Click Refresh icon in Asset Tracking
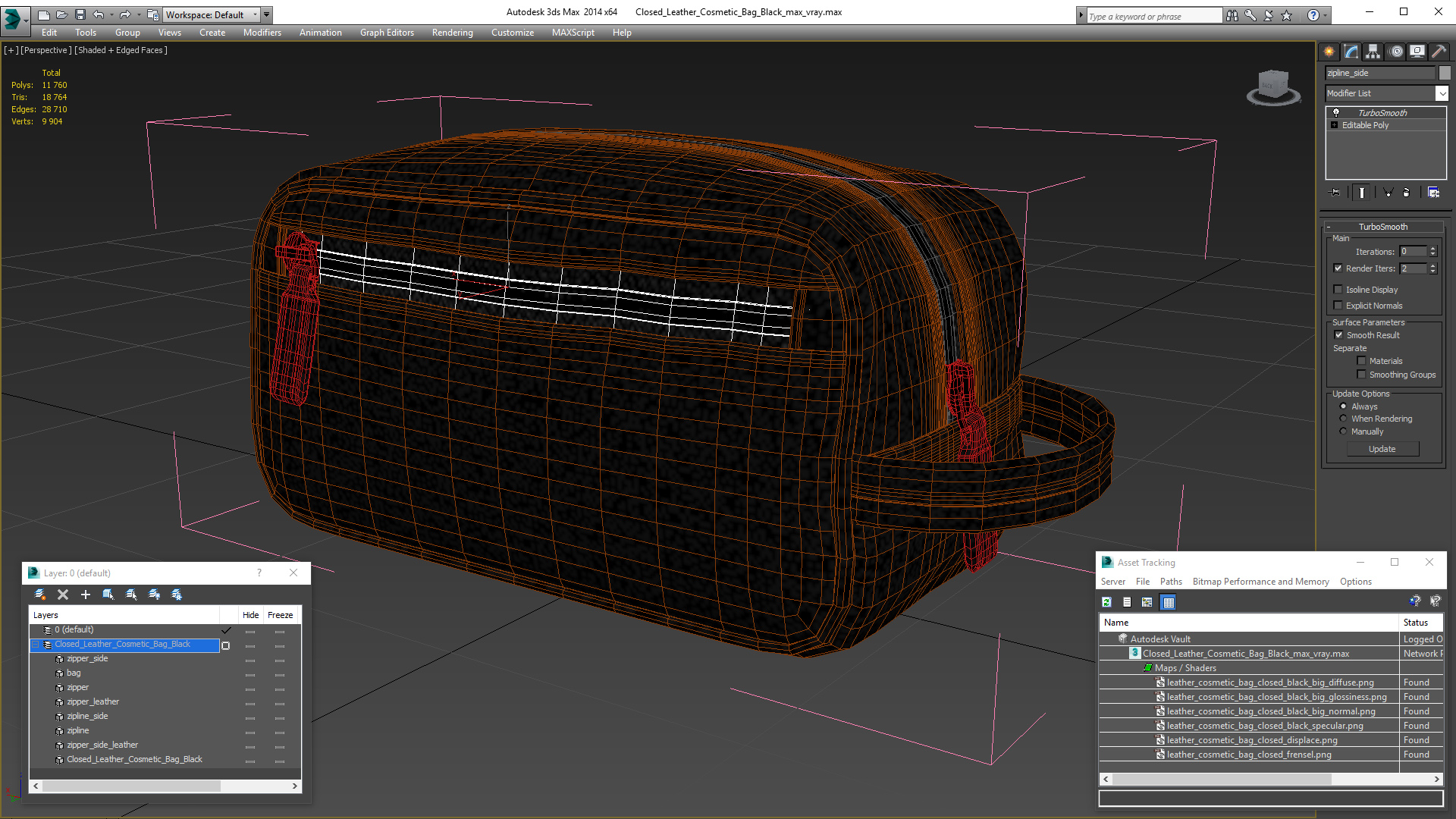The image size is (1456, 819). pyautogui.click(x=1106, y=602)
